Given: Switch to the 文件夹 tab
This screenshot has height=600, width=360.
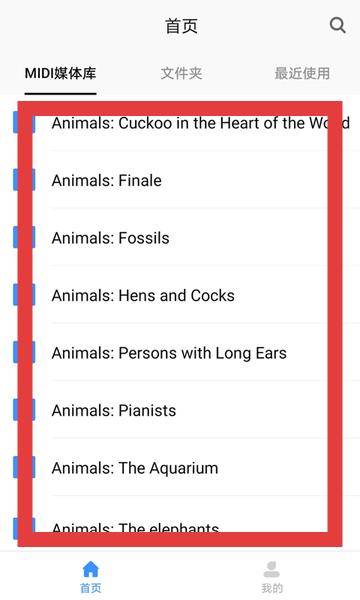Looking at the screenshot, I should click(181, 73).
